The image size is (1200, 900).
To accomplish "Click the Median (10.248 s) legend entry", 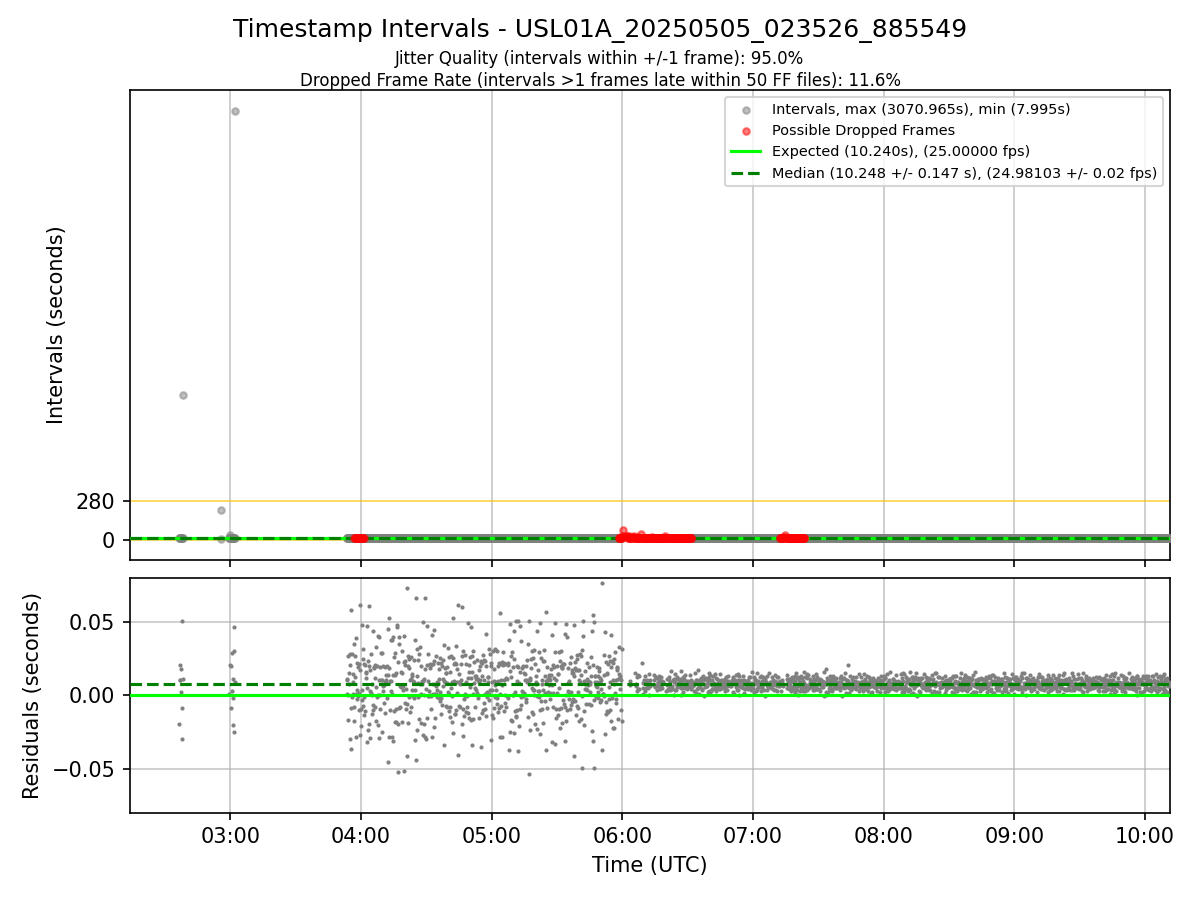I will [965, 173].
